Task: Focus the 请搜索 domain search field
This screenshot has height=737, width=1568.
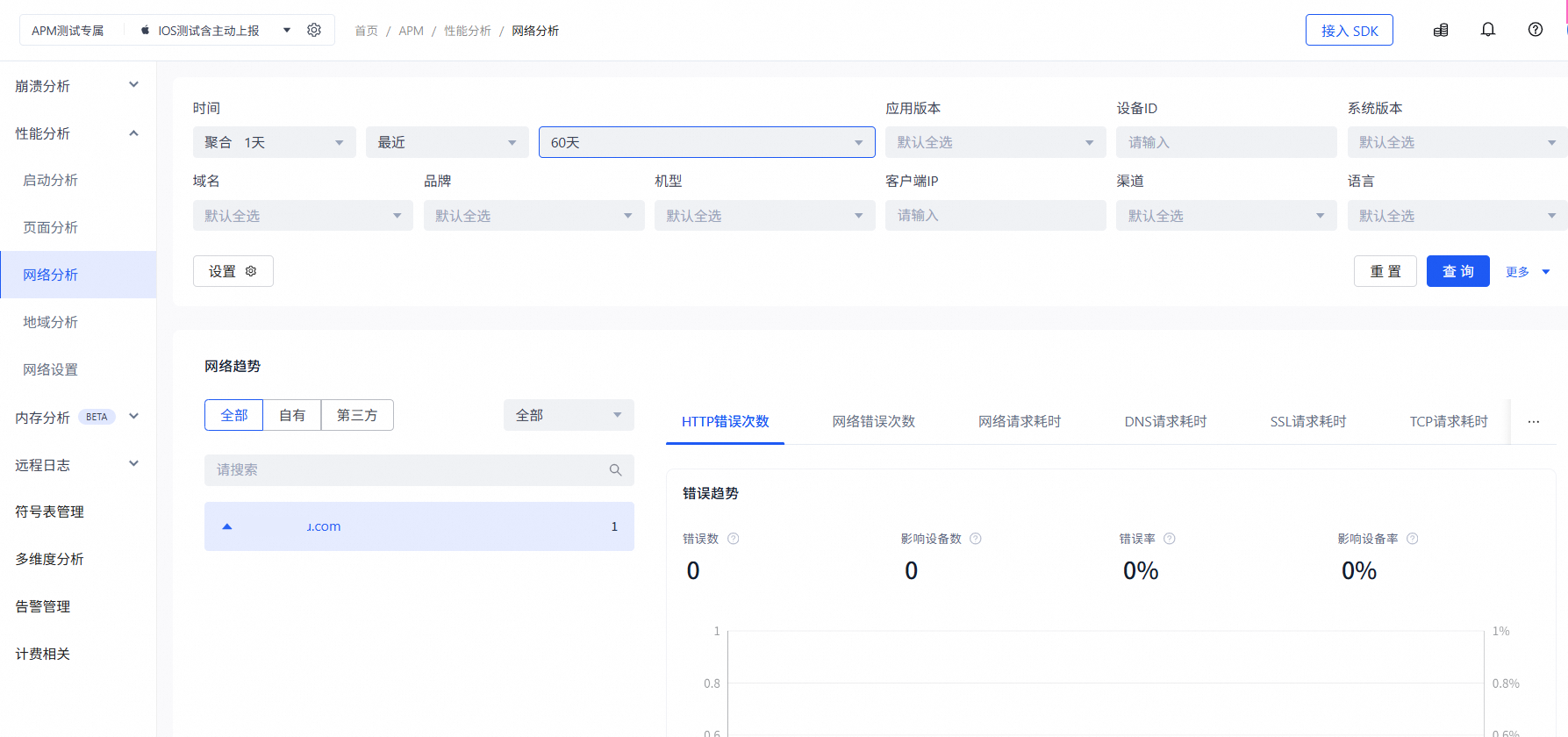Action: point(419,470)
